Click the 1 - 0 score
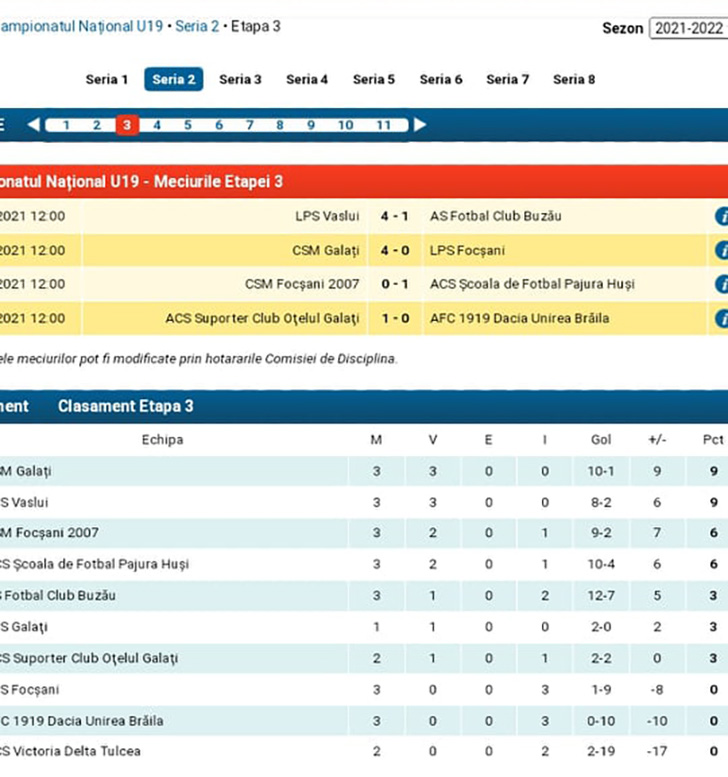The image size is (728, 777). (x=394, y=319)
